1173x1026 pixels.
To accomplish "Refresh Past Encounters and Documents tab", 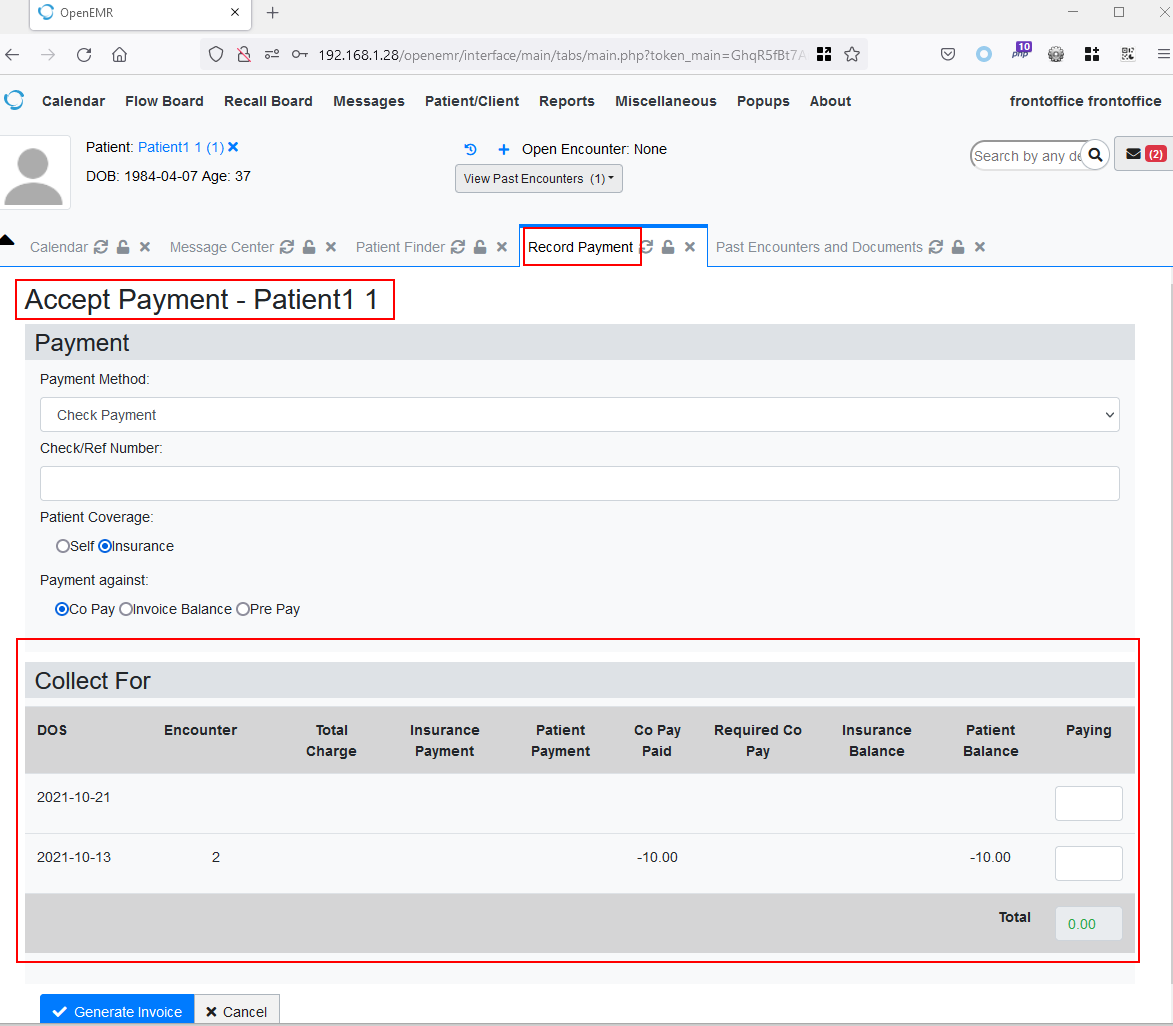I will click(936, 247).
